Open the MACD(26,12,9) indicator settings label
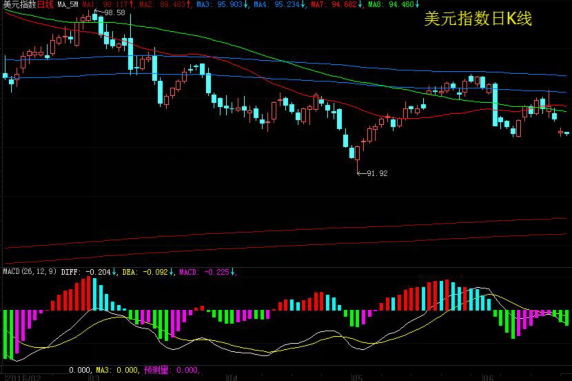The width and height of the screenshot is (572, 381). (30, 272)
